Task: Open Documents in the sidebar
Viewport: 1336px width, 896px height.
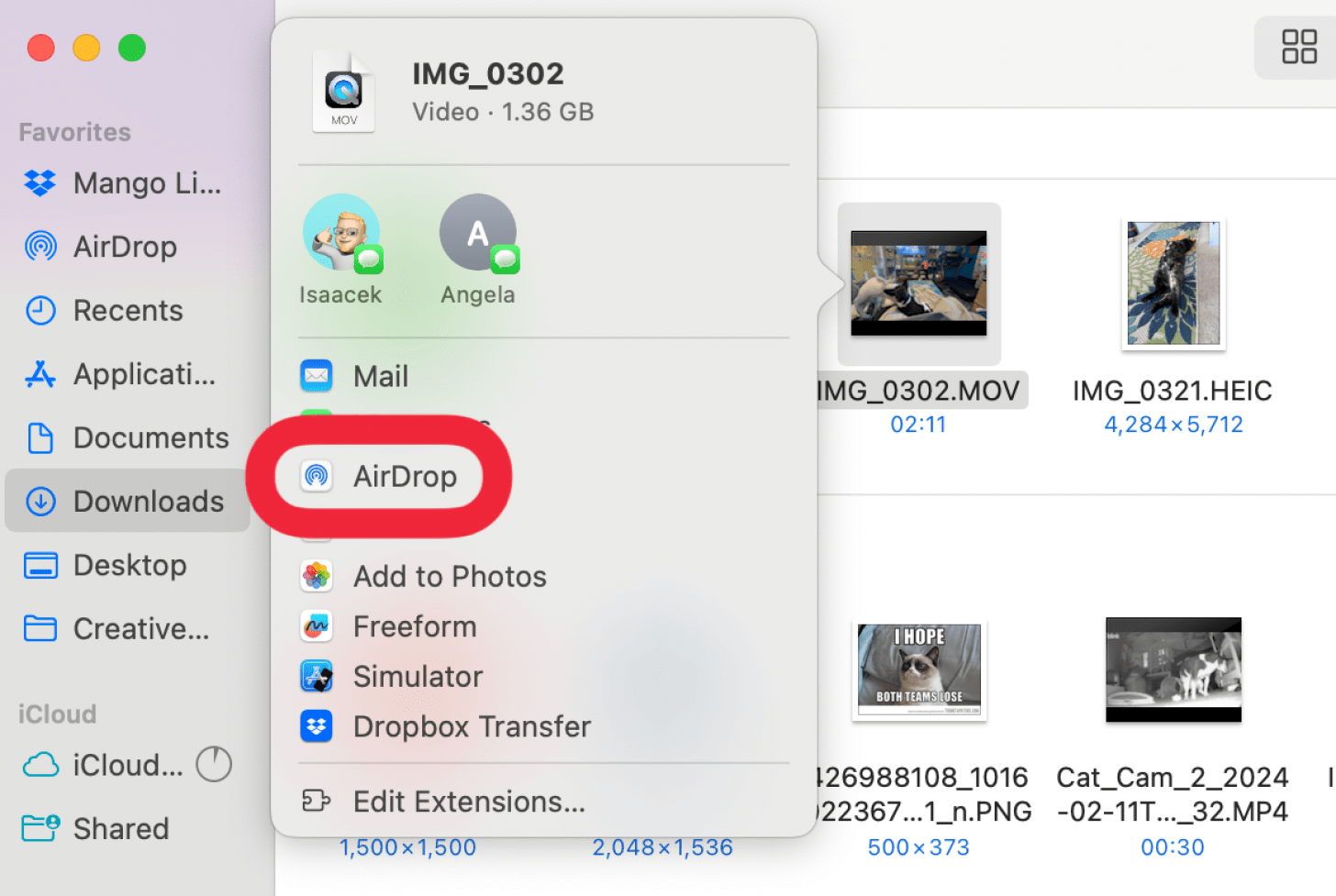Action: tap(150, 437)
